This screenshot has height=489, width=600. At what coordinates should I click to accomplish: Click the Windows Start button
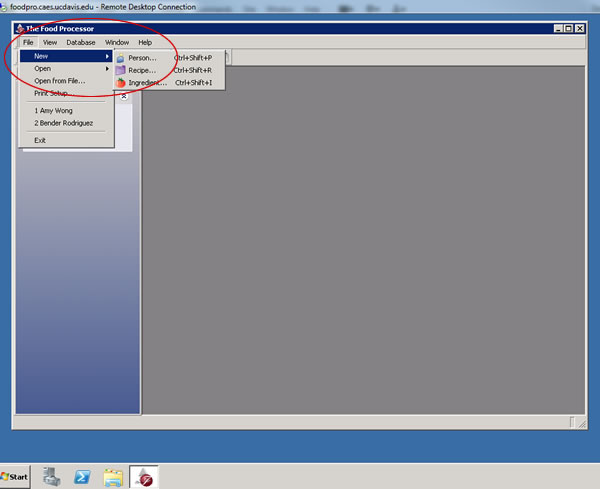click(15, 476)
